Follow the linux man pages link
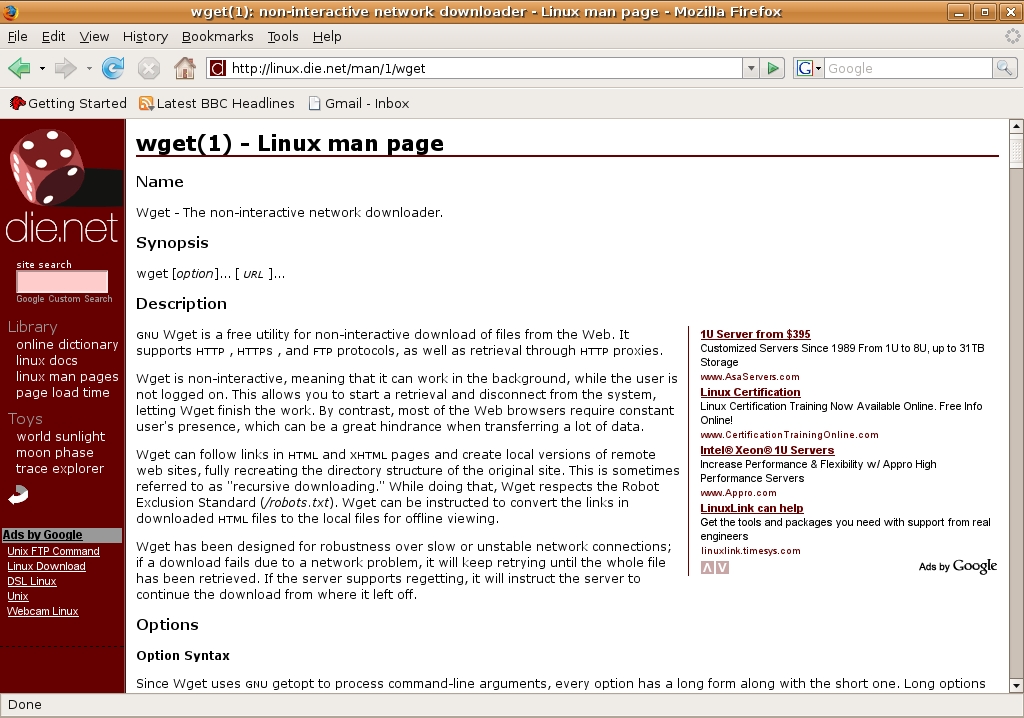Image resolution: width=1024 pixels, height=718 pixels. click(67, 376)
